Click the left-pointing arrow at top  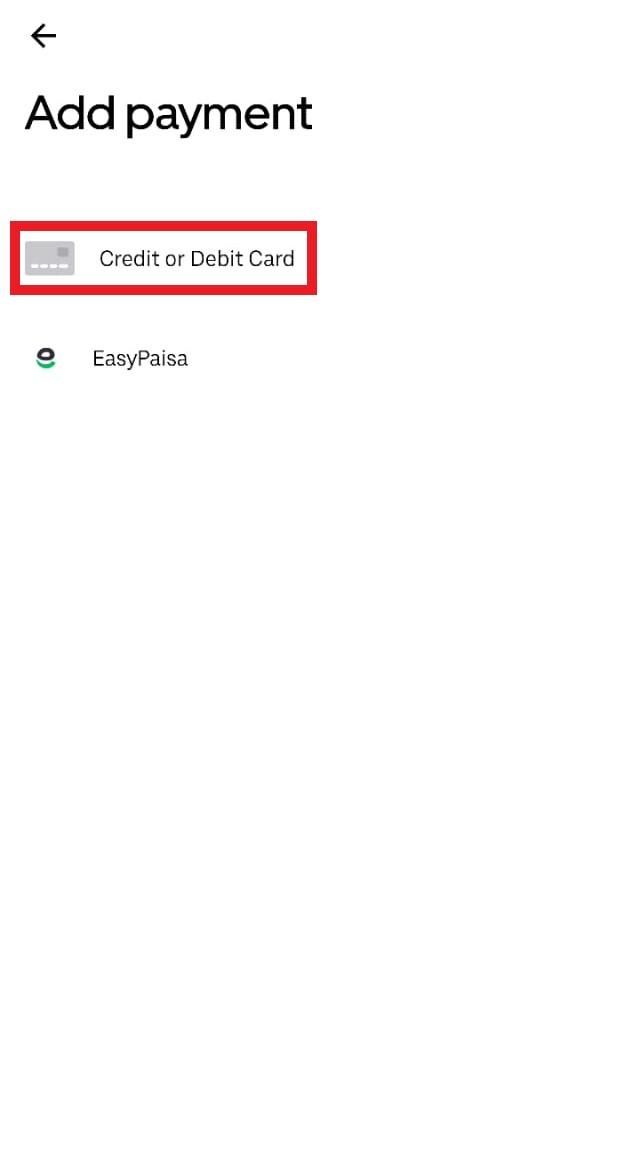[43, 35]
